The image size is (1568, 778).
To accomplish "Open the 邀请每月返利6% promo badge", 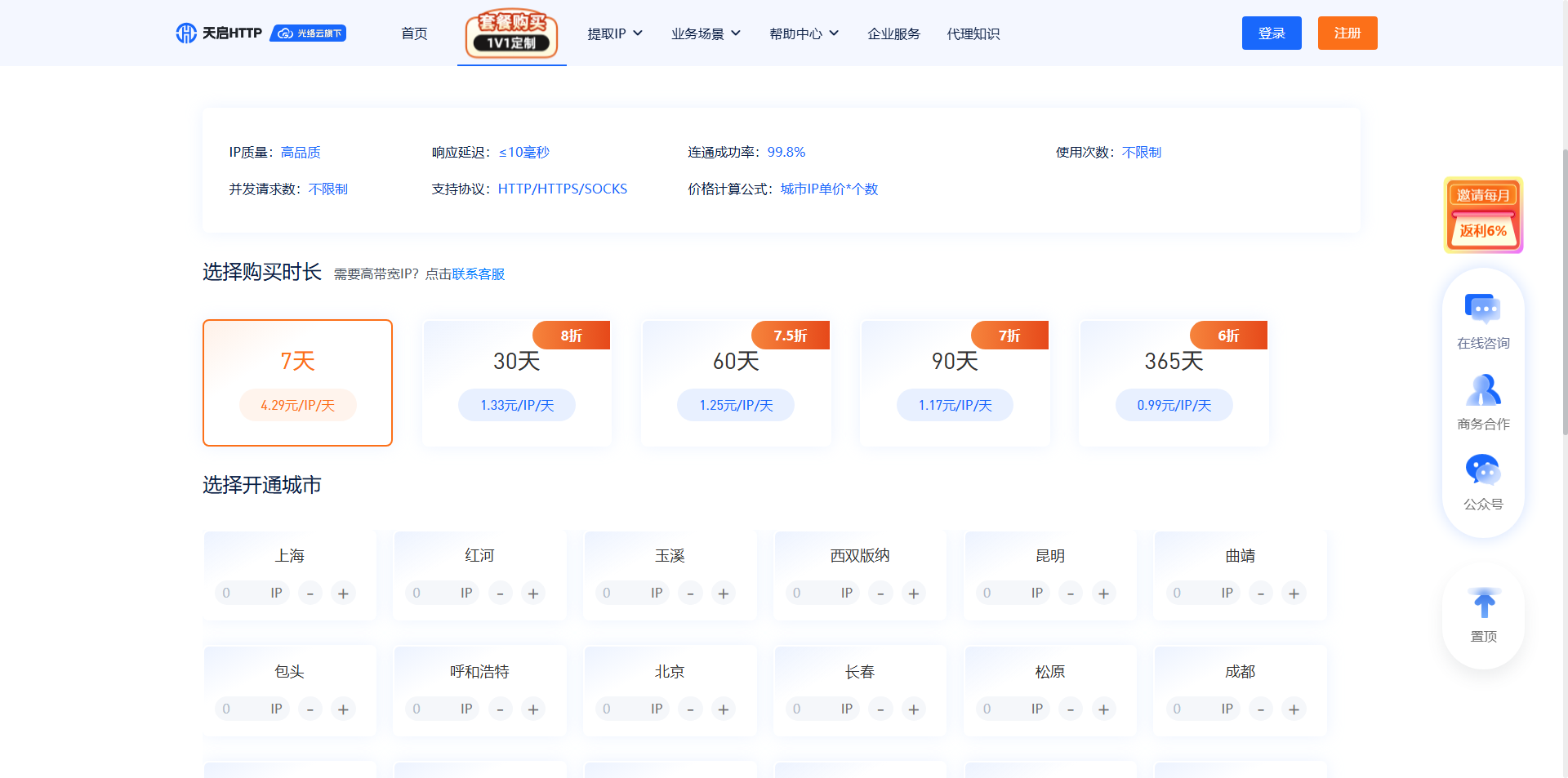I will point(1483,215).
